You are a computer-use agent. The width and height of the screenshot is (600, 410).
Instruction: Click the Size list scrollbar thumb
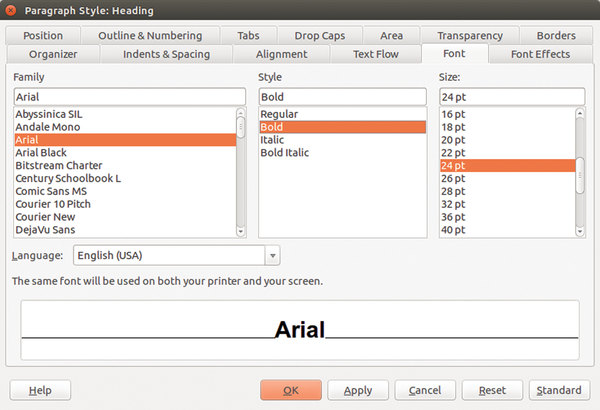(580, 176)
